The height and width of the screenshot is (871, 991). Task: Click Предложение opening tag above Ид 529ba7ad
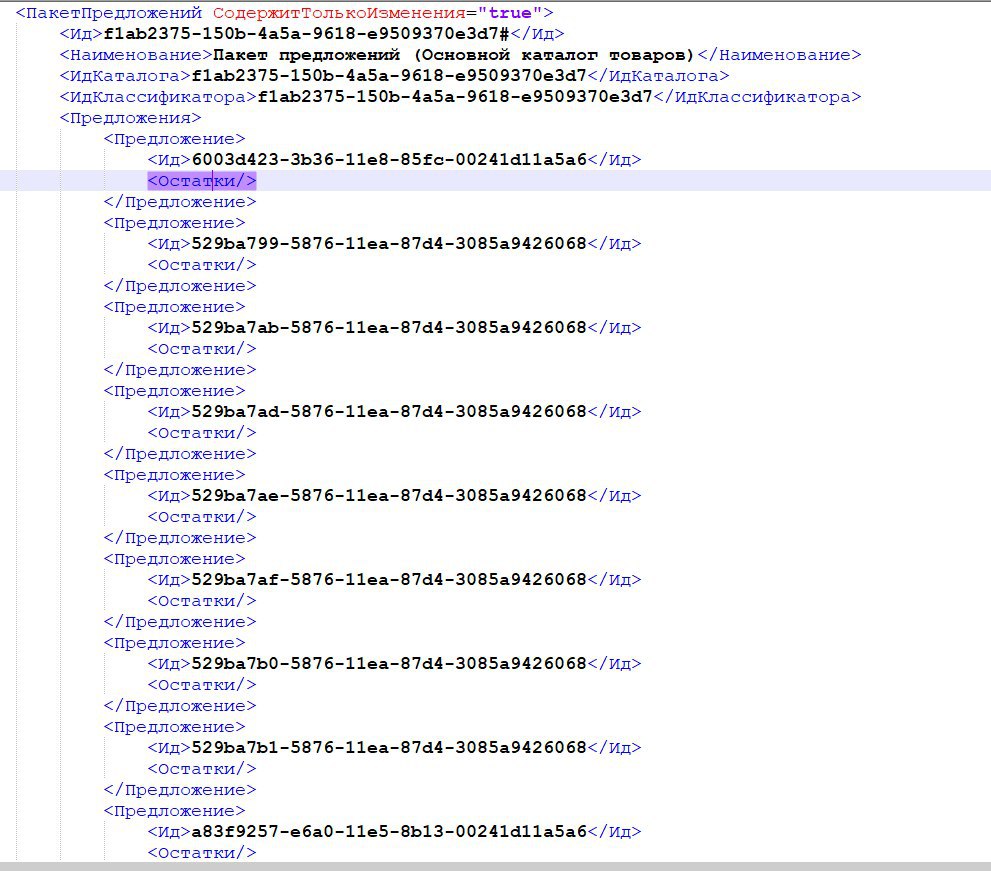(x=174, y=391)
